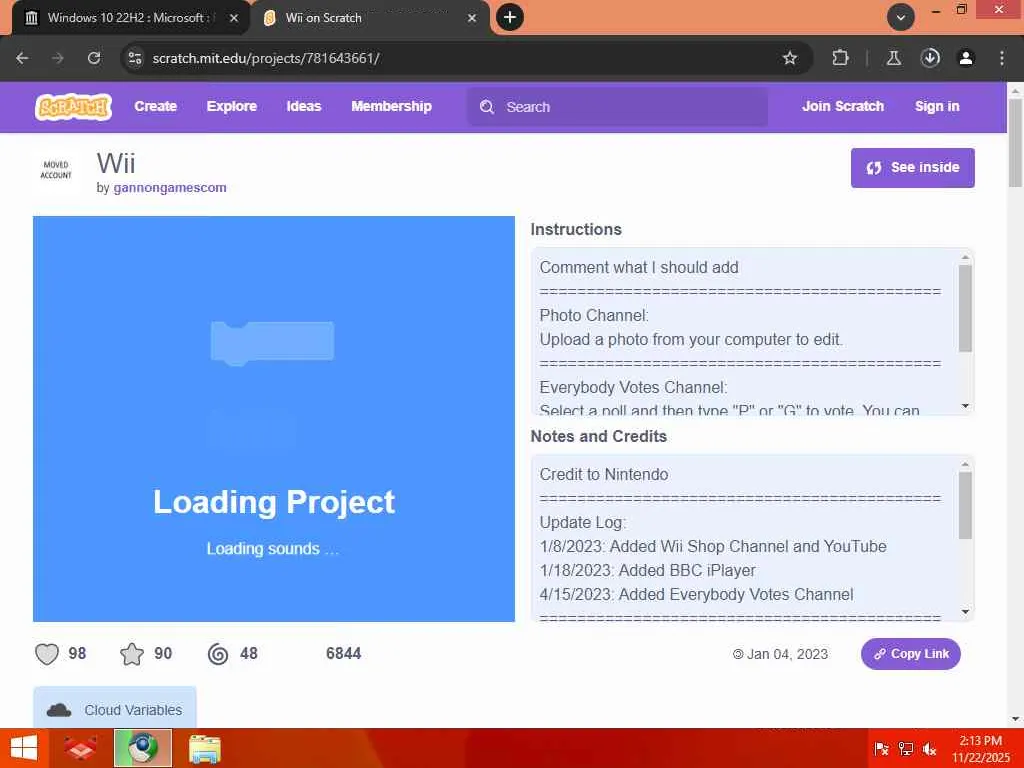Click the browser address bar URL

click(x=266, y=58)
